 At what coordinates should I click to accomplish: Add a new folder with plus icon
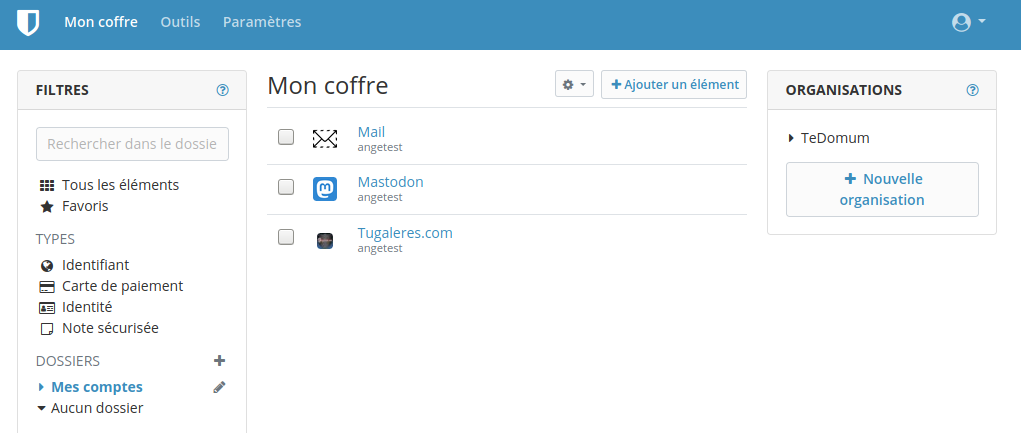point(220,361)
